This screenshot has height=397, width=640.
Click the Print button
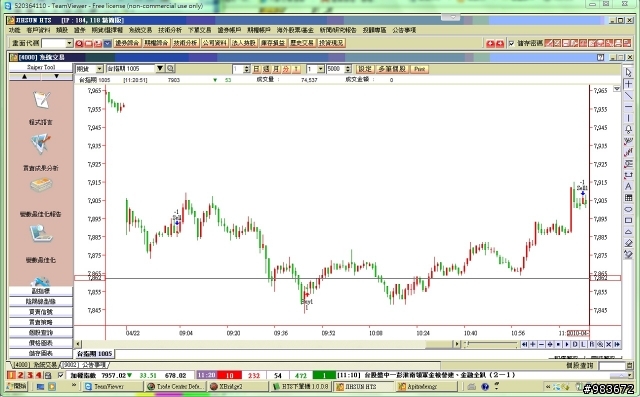[x=419, y=69]
